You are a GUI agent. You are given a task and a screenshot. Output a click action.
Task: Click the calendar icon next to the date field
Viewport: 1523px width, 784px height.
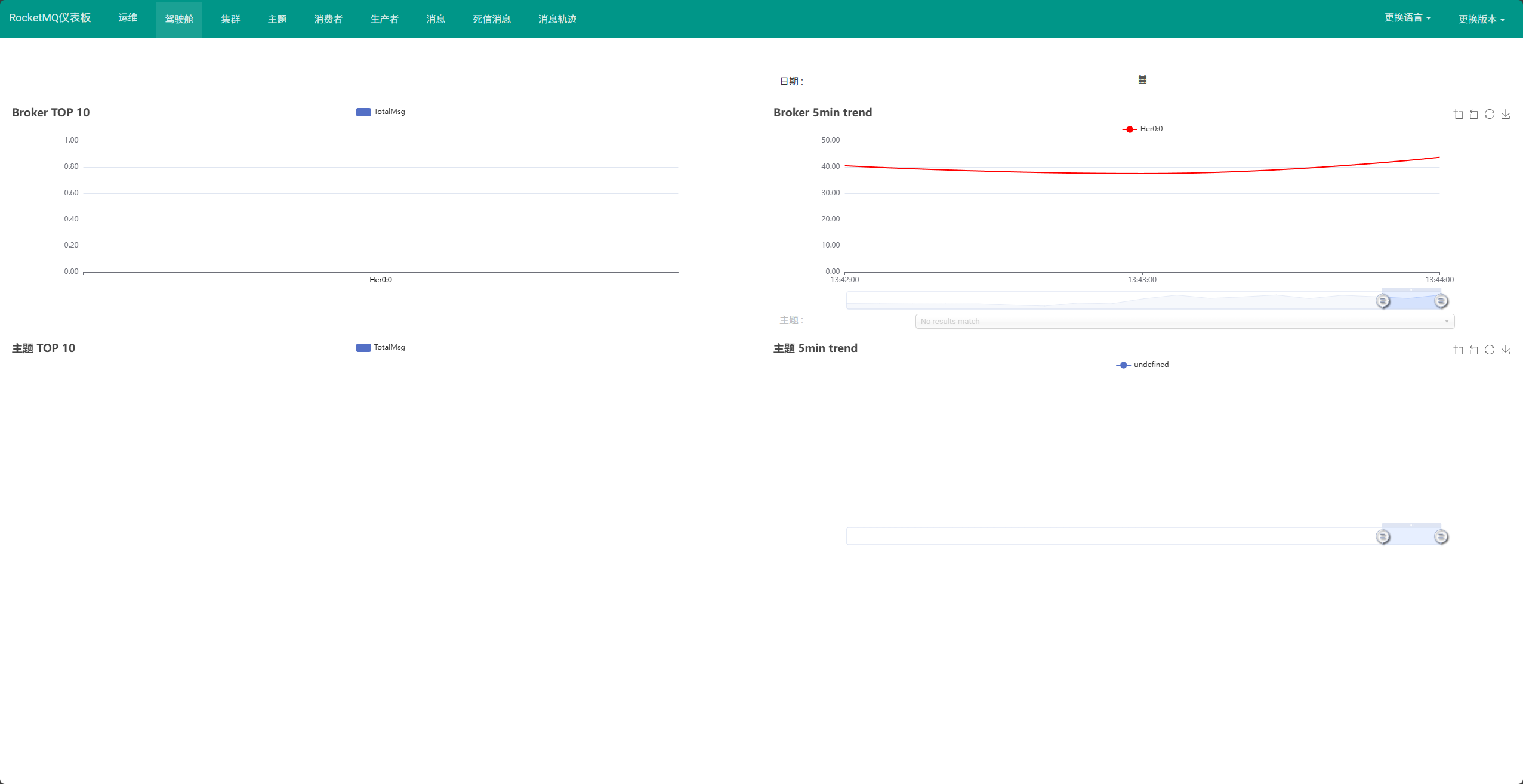1142,79
